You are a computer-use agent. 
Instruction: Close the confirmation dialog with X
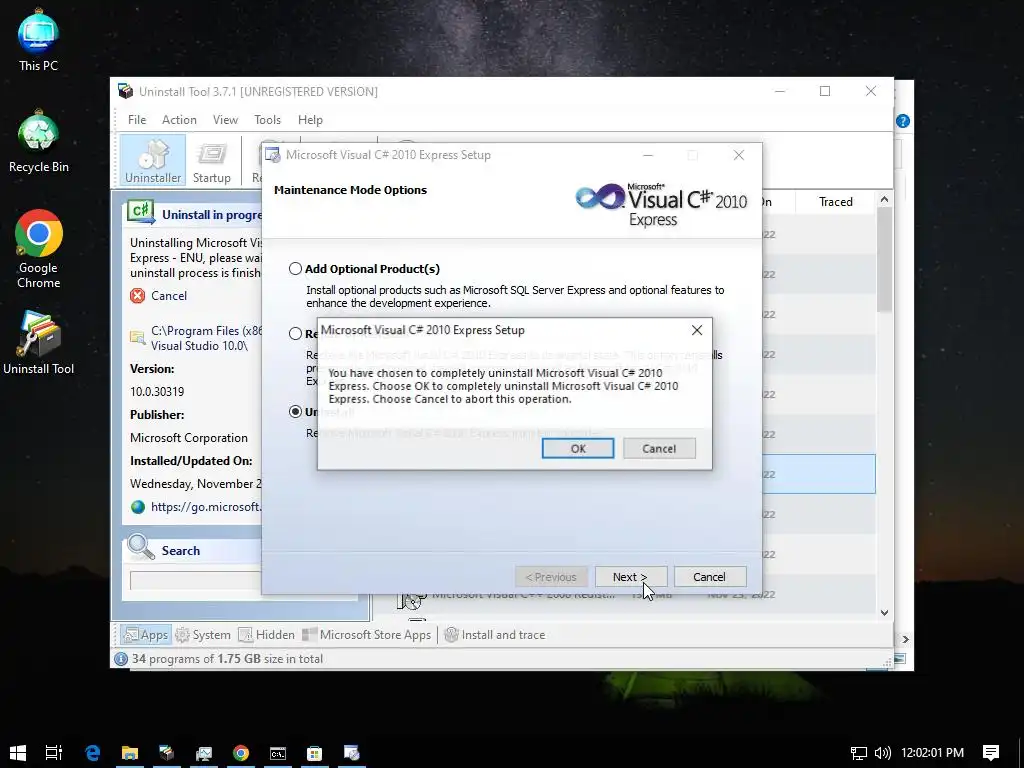tap(697, 330)
